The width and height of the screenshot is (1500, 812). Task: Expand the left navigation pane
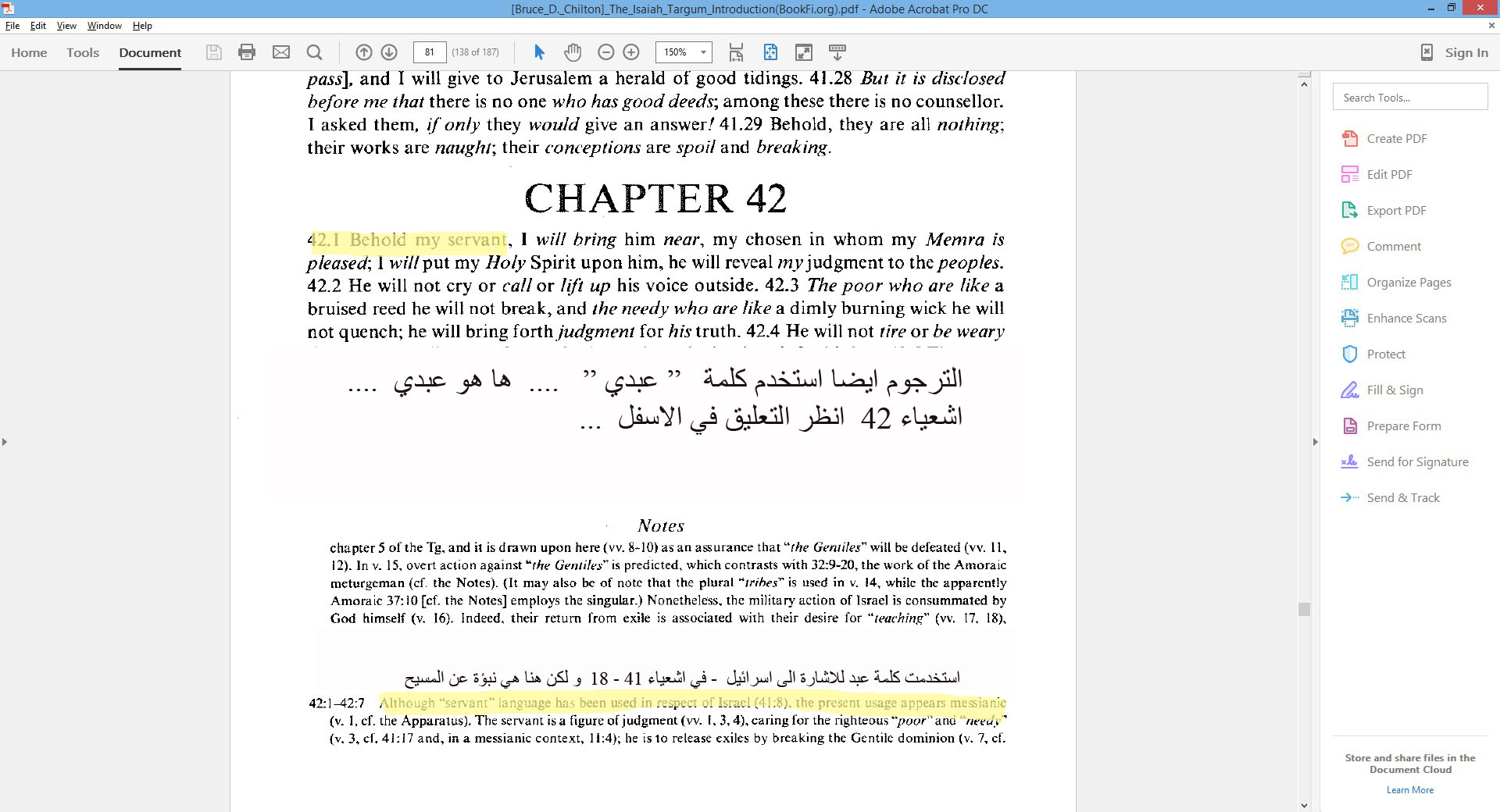click(x=5, y=442)
